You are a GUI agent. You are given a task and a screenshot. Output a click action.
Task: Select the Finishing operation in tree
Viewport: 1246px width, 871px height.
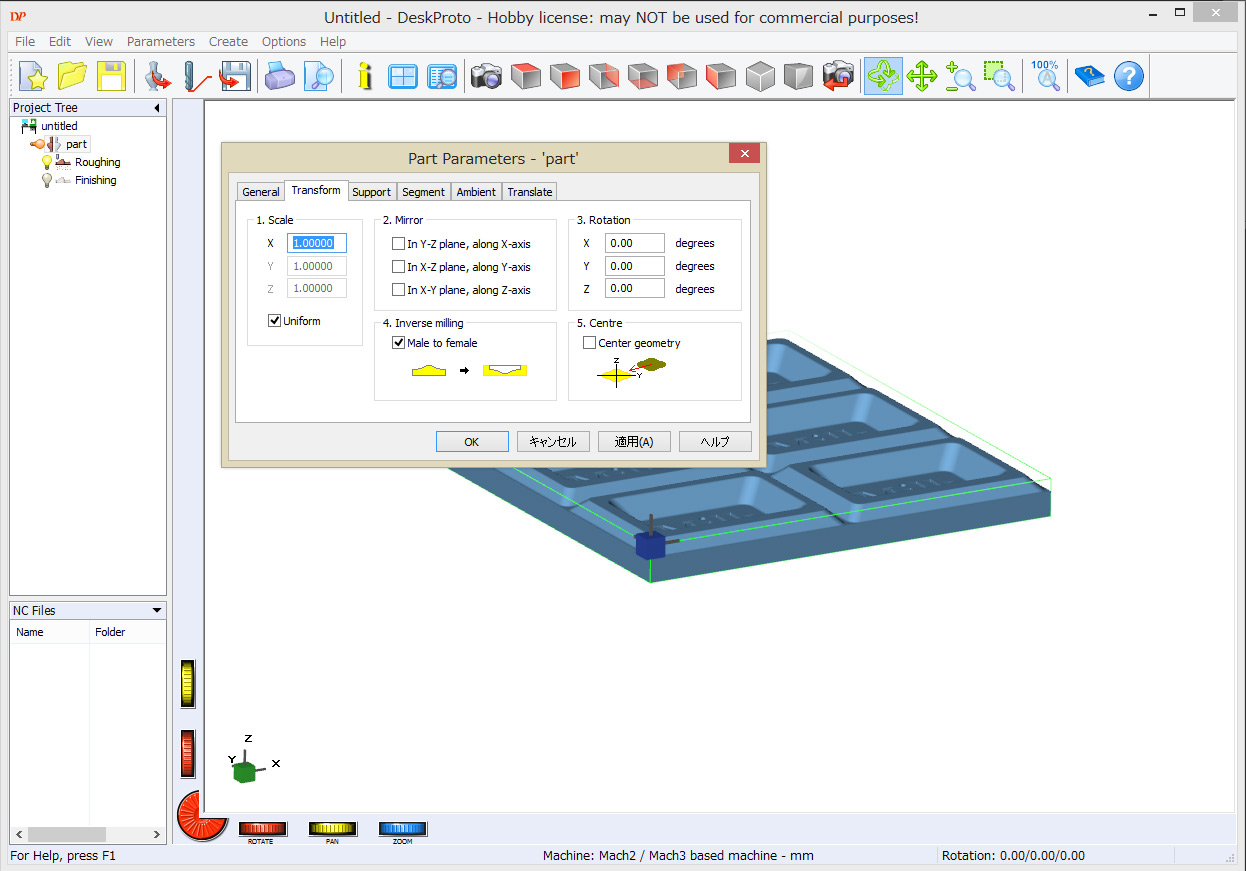[96, 180]
